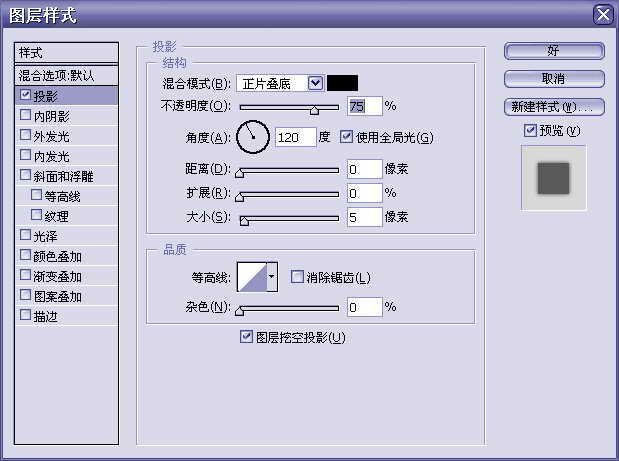The width and height of the screenshot is (619, 461).
Task: Click the angle dial control
Action: tap(254, 137)
